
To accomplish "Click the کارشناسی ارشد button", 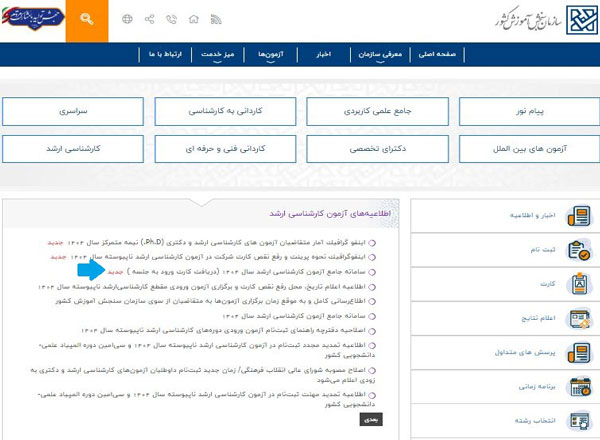I will coord(73,149).
